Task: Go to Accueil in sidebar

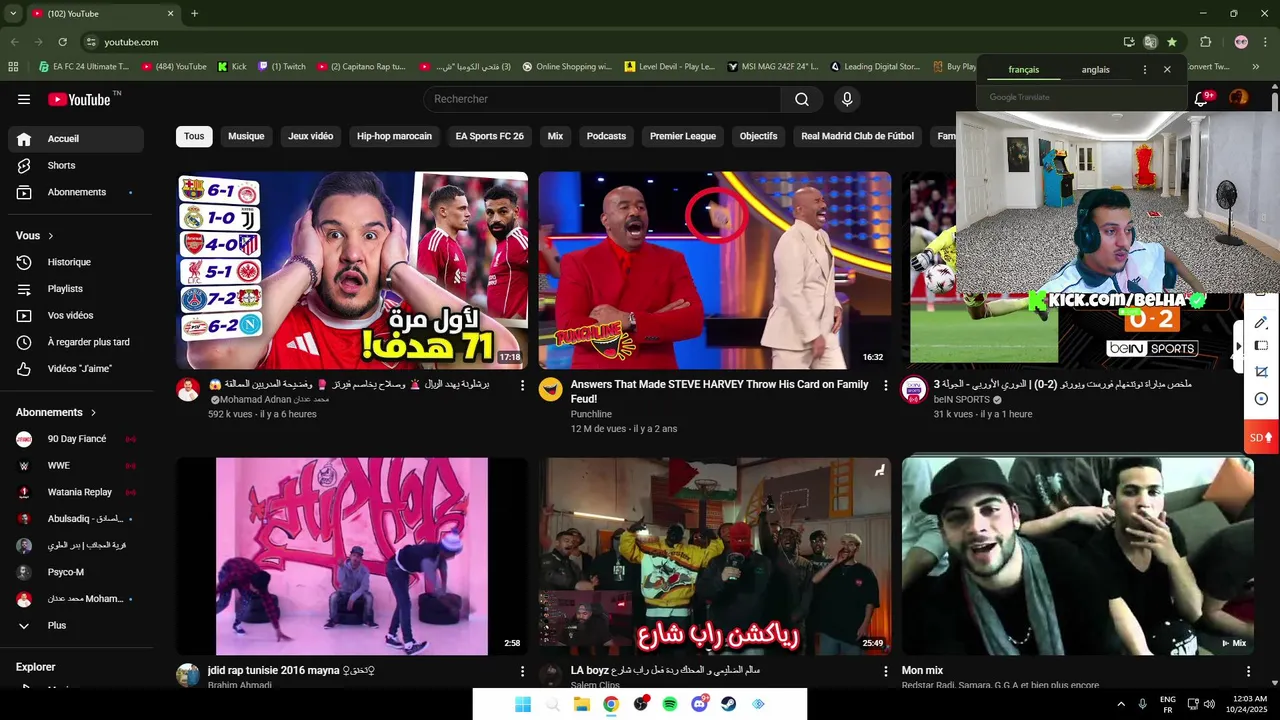Action: click(76, 139)
